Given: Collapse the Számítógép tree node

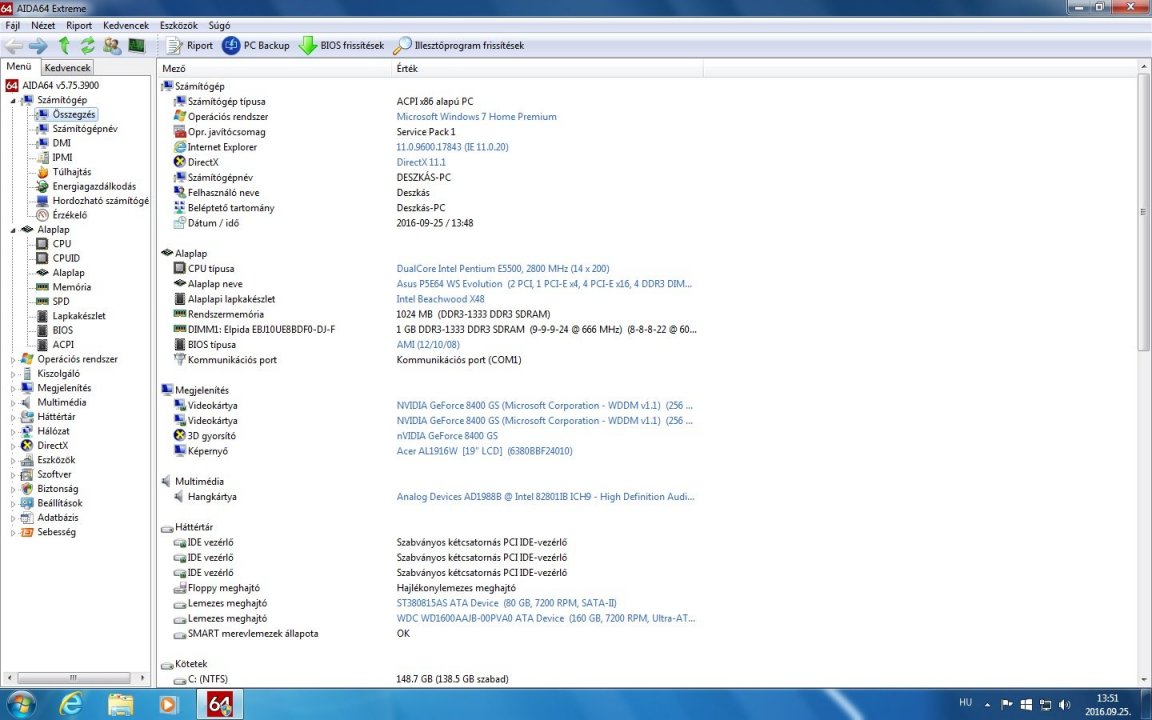Looking at the screenshot, I should [13, 101].
